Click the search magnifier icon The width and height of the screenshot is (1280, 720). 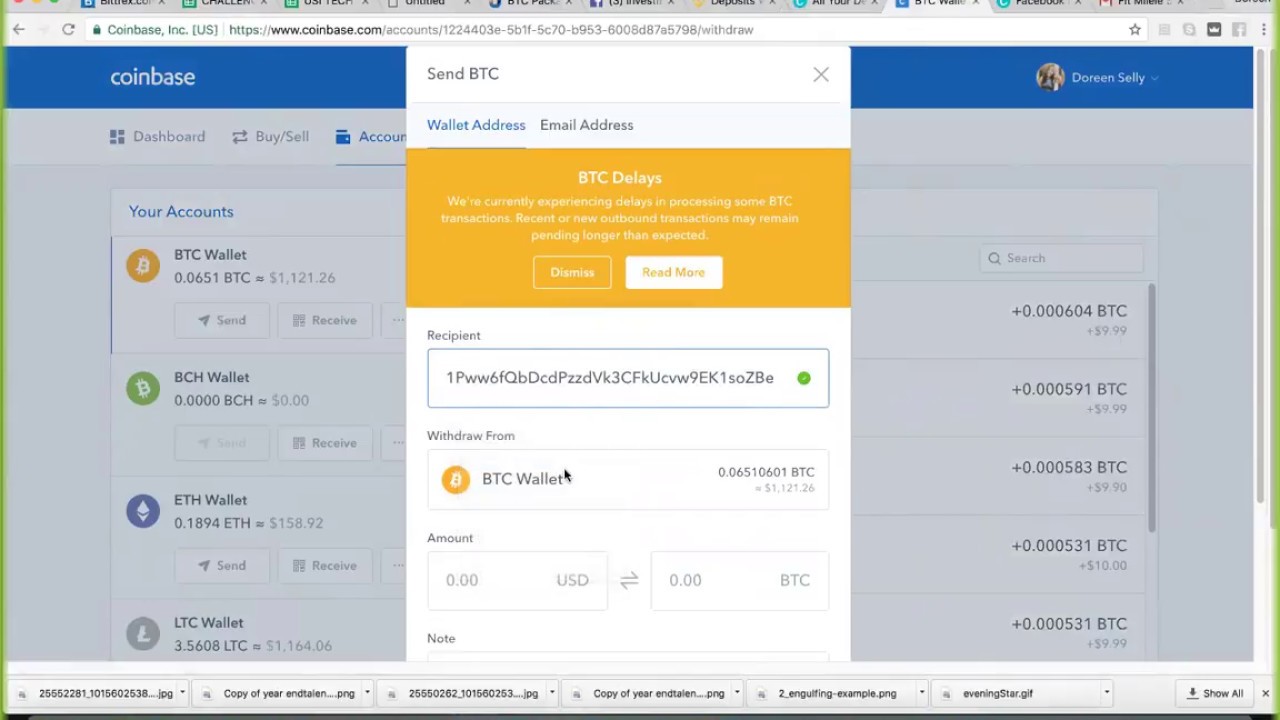click(x=995, y=258)
